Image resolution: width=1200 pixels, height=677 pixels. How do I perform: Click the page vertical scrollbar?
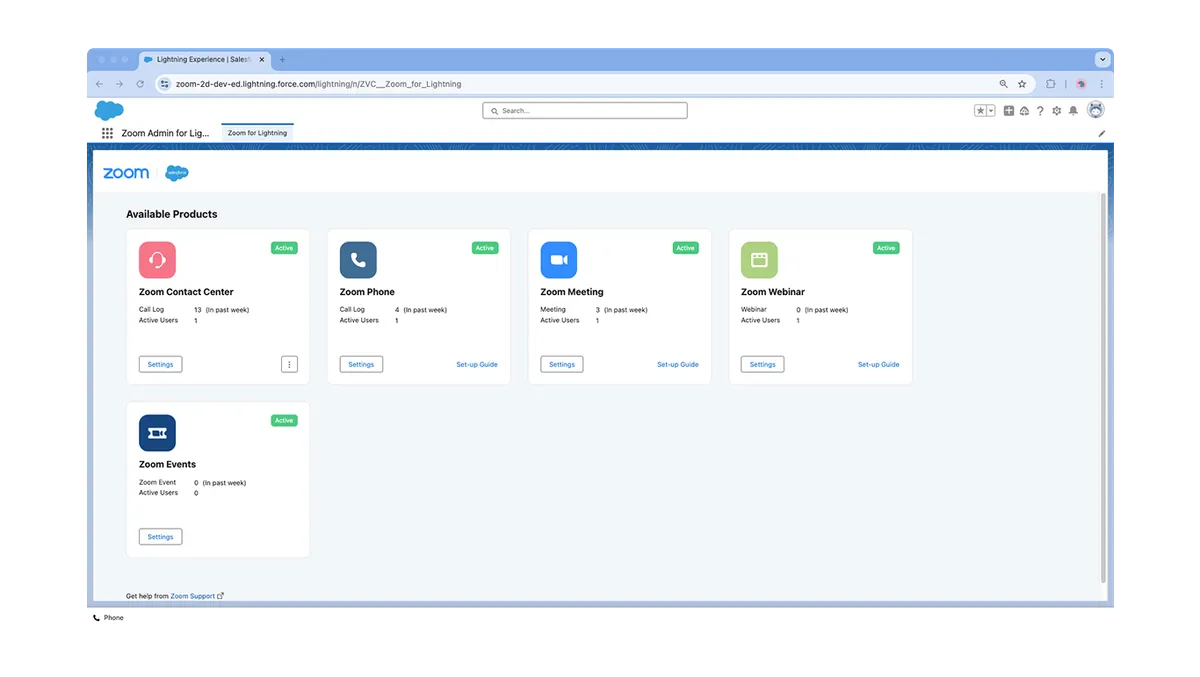(1103, 388)
